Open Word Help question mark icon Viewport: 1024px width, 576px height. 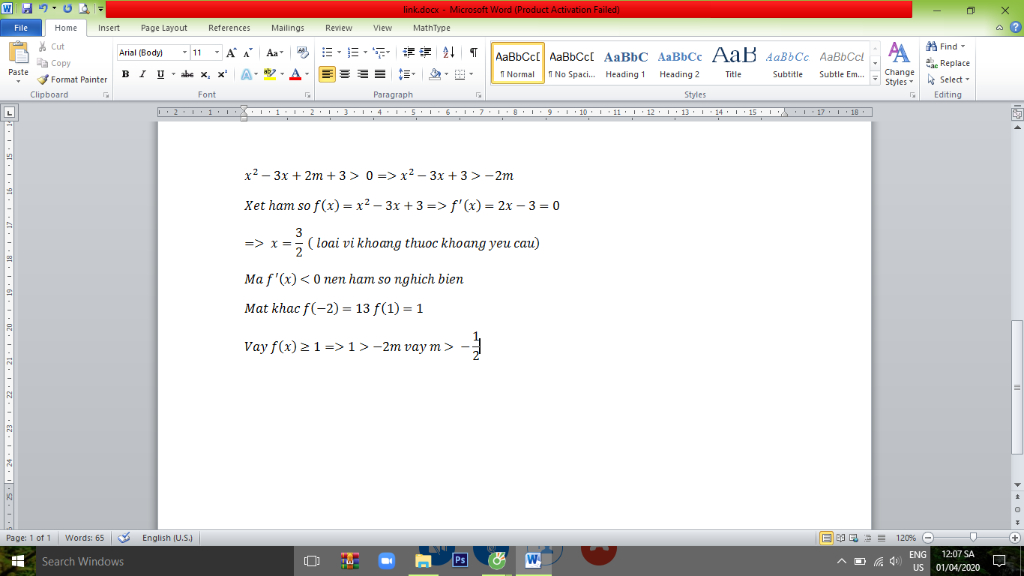tap(1016, 27)
